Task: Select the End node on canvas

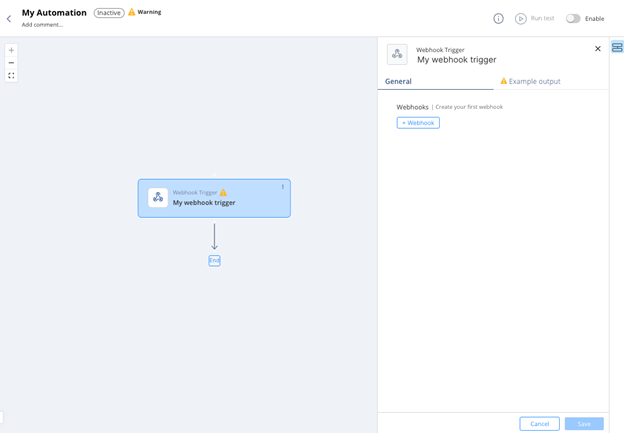Action: point(214,260)
